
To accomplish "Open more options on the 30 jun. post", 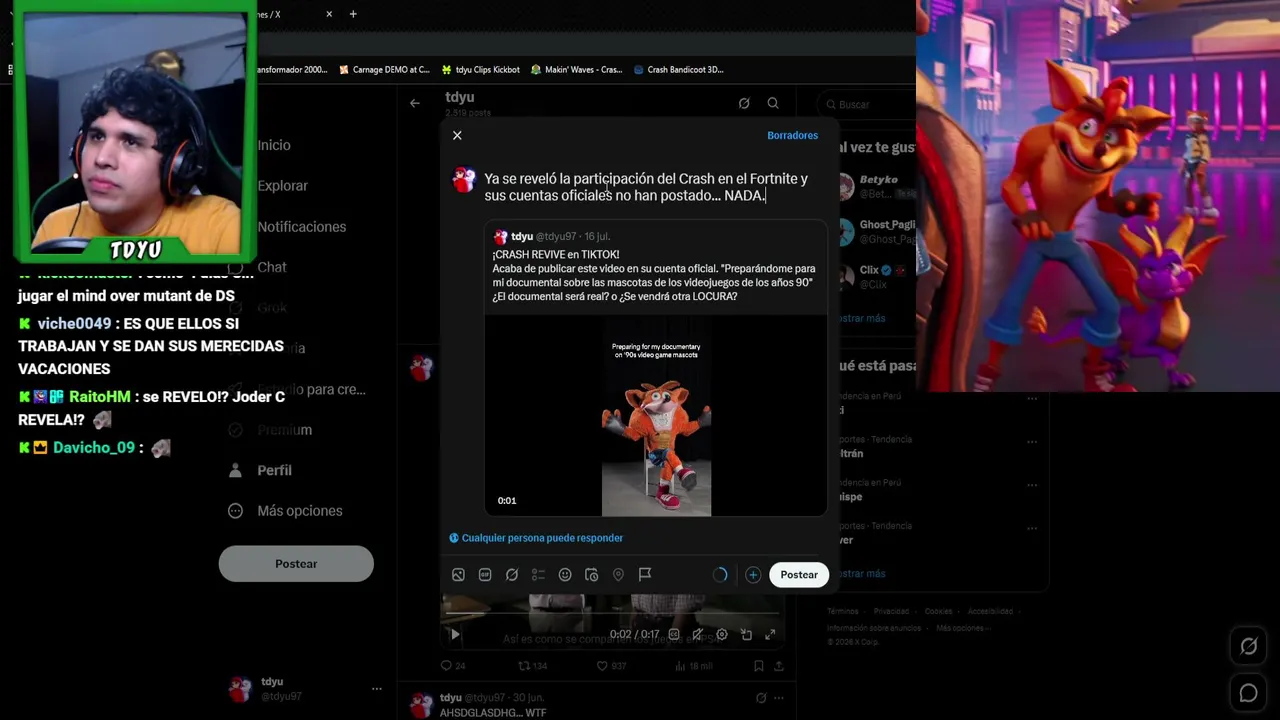I will [x=779, y=698].
